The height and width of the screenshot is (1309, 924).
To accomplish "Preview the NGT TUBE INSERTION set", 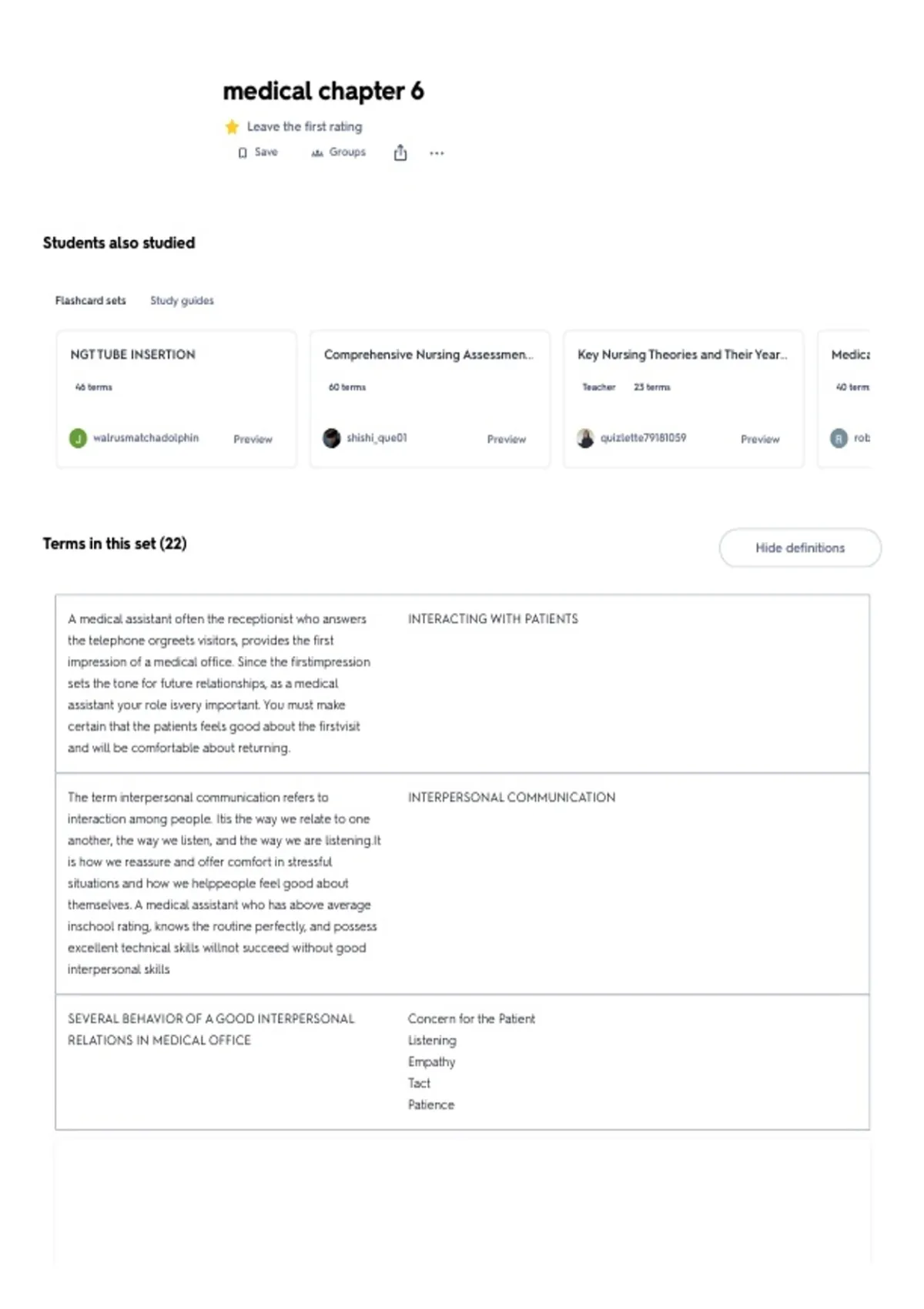I will click(253, 439).
